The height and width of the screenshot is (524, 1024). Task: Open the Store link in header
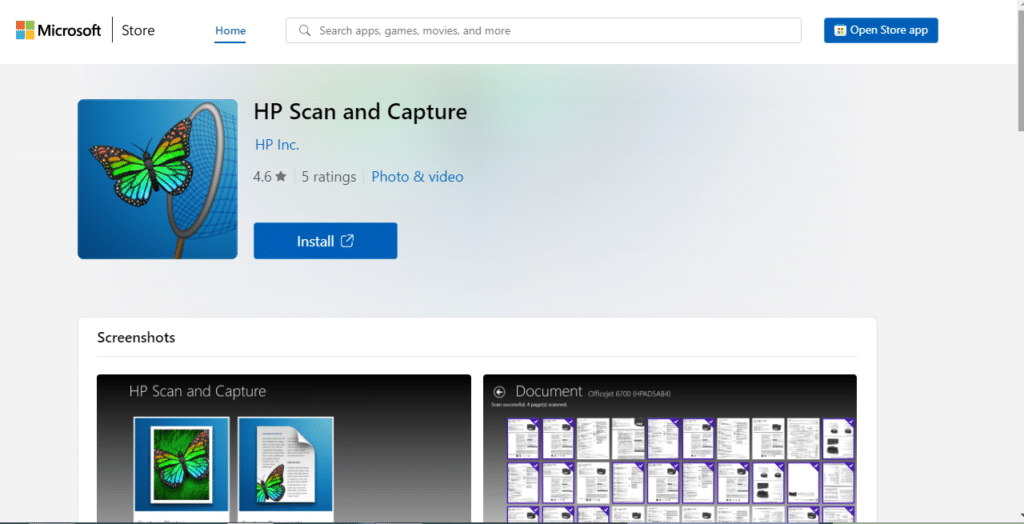click(138, 30)
